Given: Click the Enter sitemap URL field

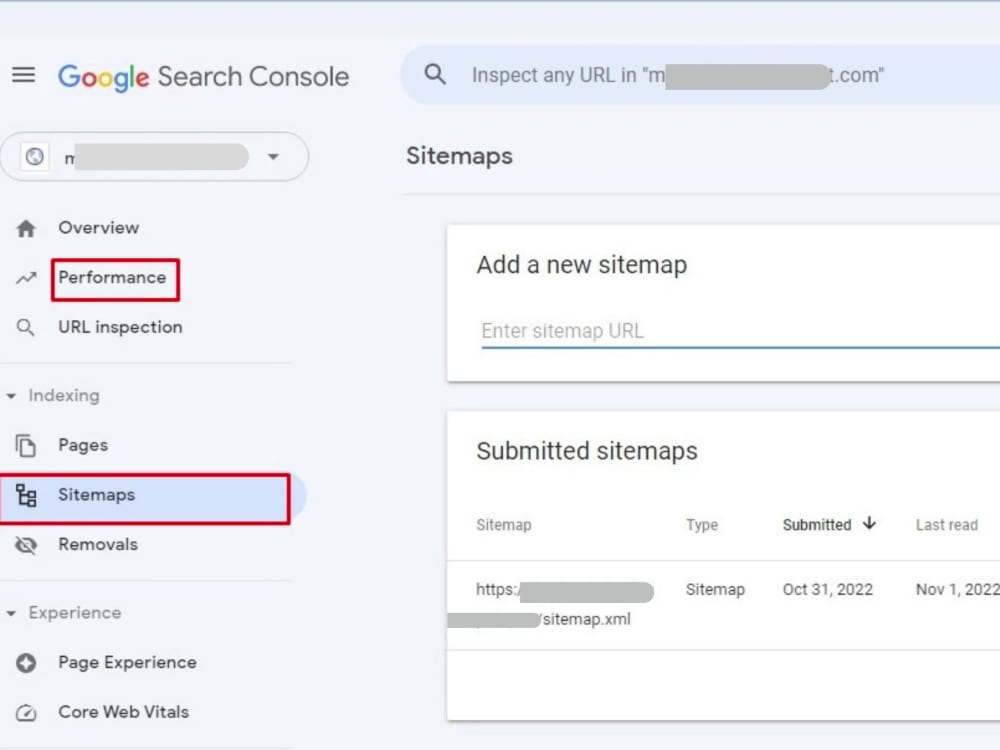Looking at the screenshot, I should coord(740,331).
